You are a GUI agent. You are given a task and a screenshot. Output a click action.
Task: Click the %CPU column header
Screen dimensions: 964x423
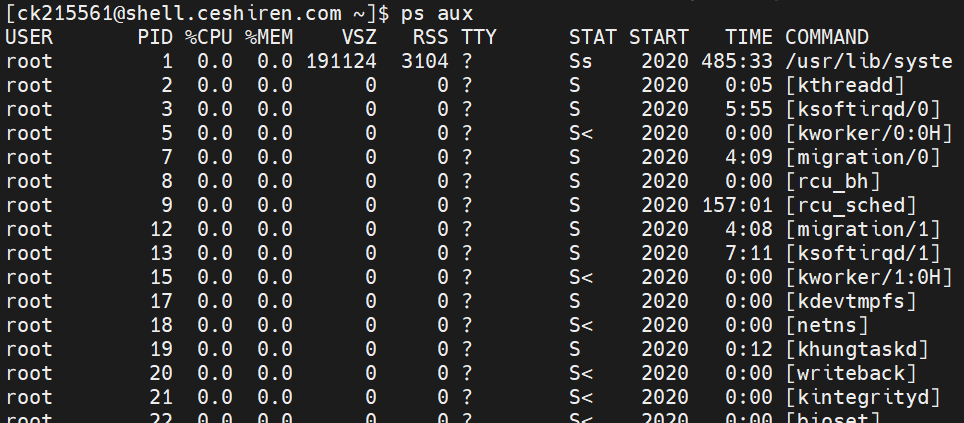209,37
